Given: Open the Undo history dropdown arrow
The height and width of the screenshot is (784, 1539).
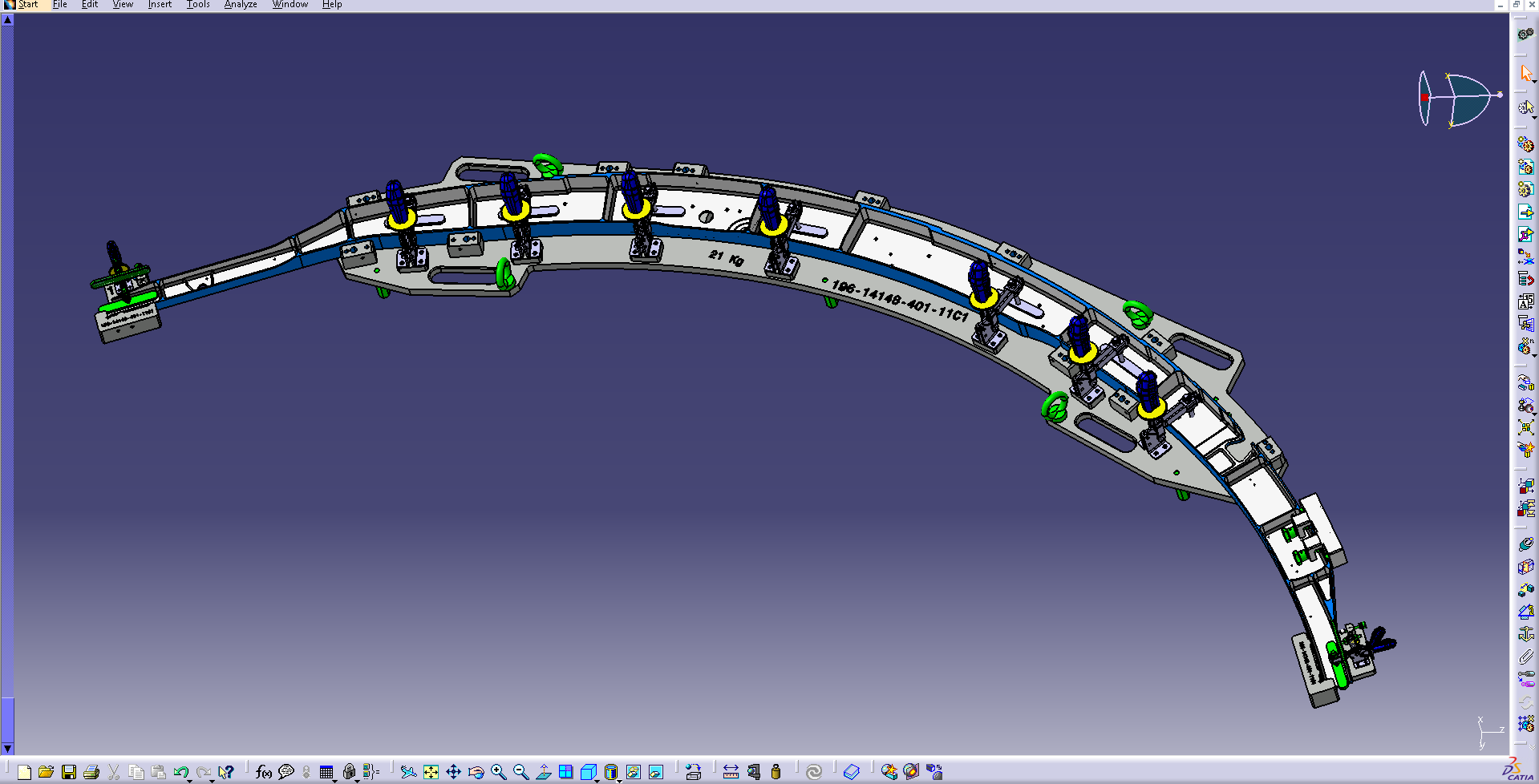Looking at the screenshot, I should coord(190,779).
